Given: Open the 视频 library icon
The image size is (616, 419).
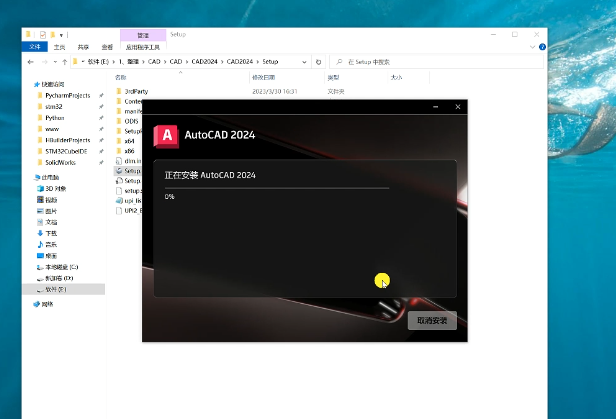Looking at the screenshot, I should tap(40, 199).
